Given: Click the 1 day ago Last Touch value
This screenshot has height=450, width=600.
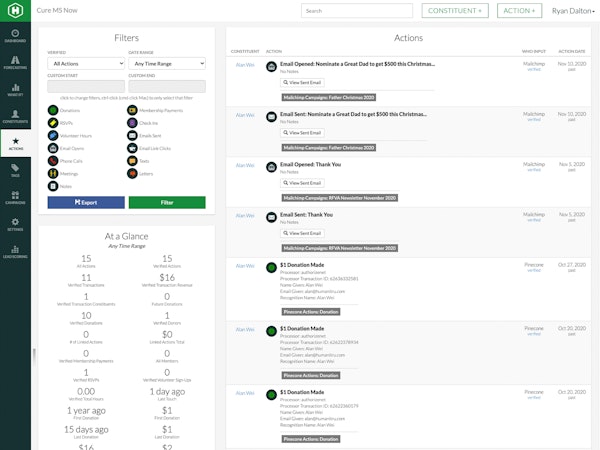Looking at the screenshot, I should pos(167,391).
